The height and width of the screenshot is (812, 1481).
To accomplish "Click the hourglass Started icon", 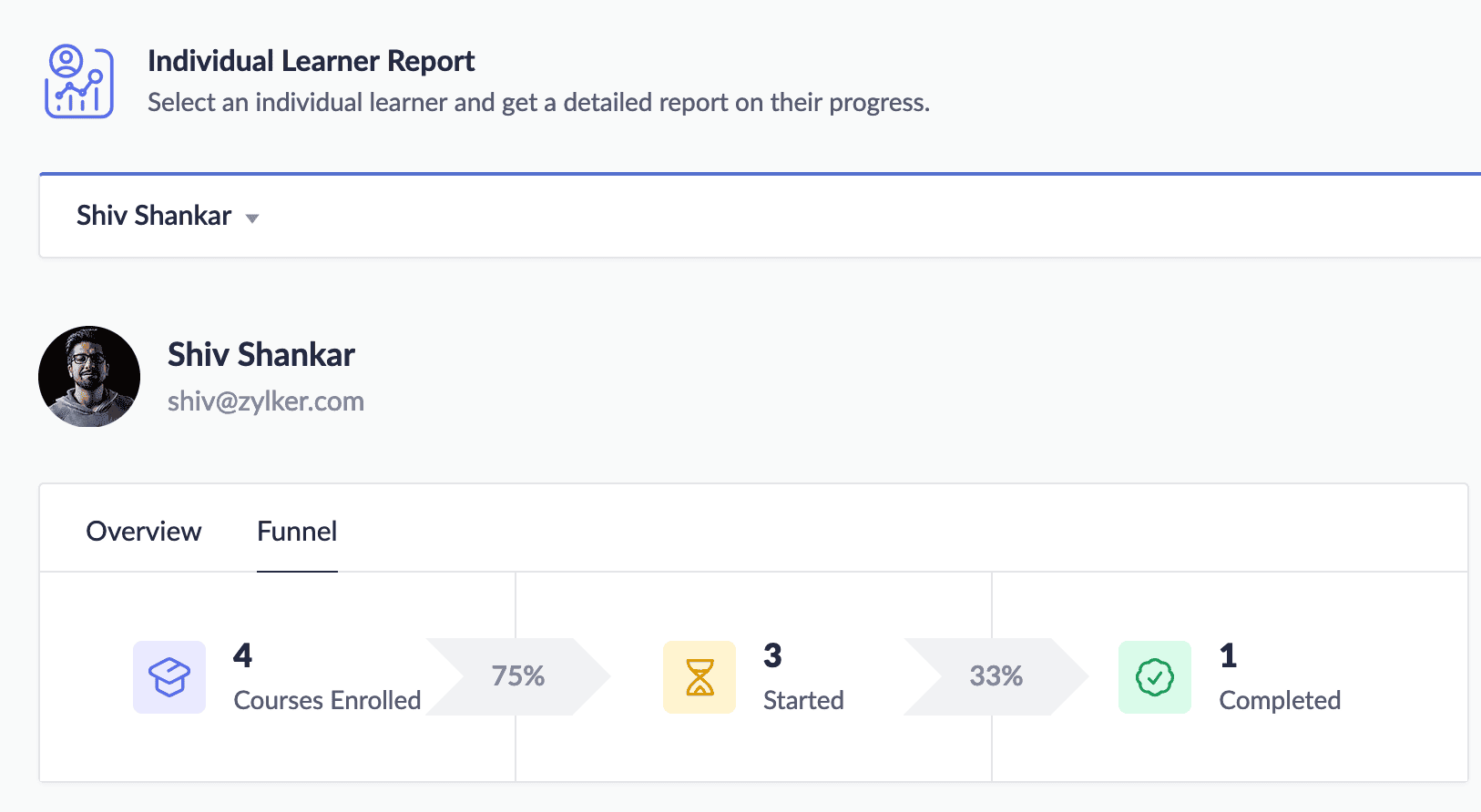I will (x=700, y=677).
